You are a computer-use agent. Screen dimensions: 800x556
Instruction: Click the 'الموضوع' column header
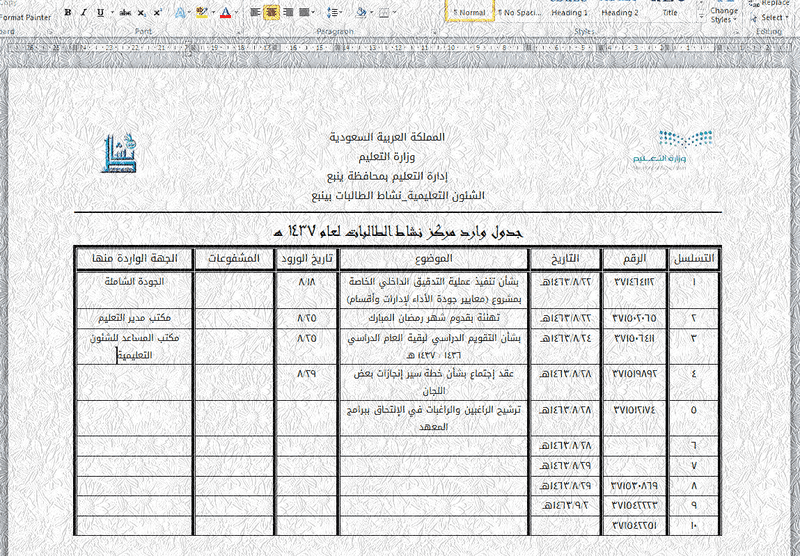[x=433, y=259]
